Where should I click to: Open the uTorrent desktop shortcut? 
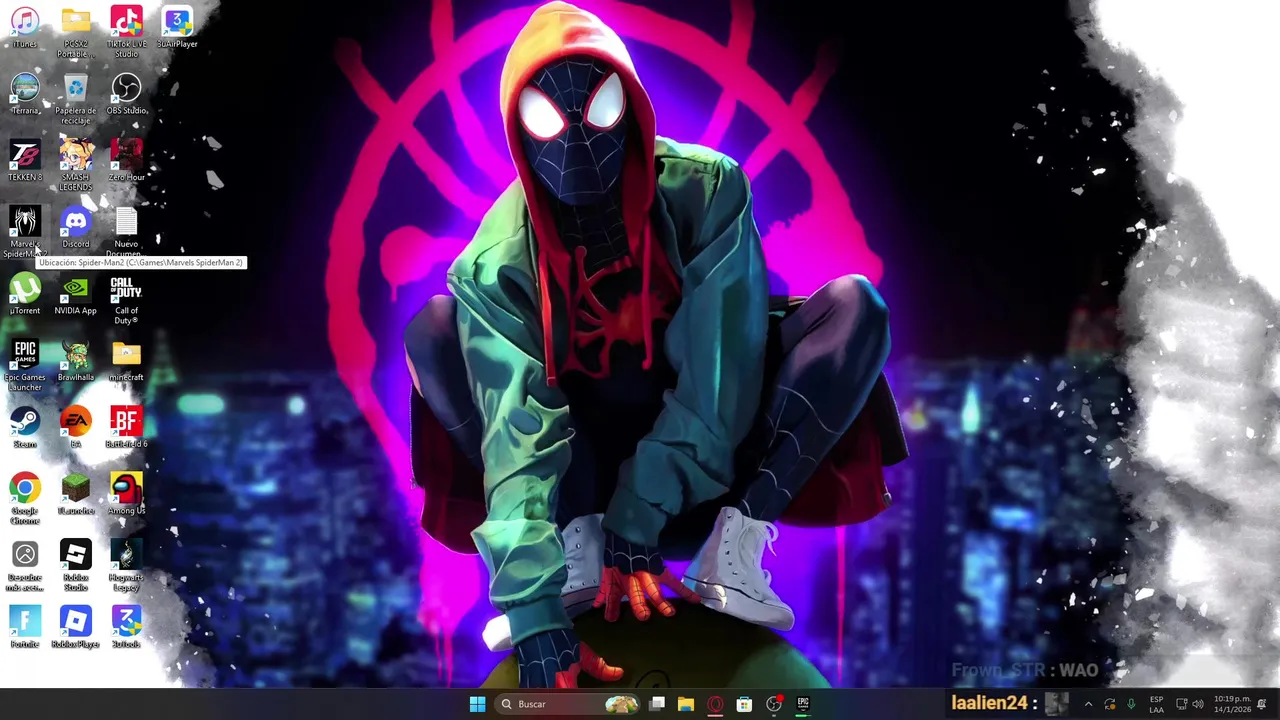click(25, 295)
